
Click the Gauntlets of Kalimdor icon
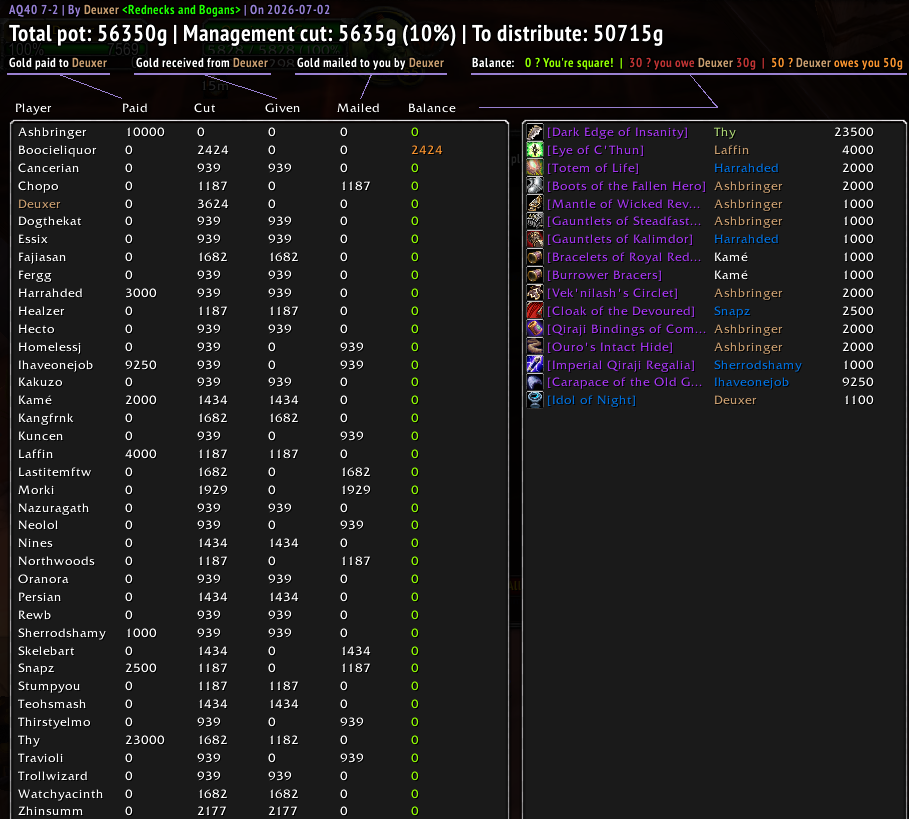535,239
